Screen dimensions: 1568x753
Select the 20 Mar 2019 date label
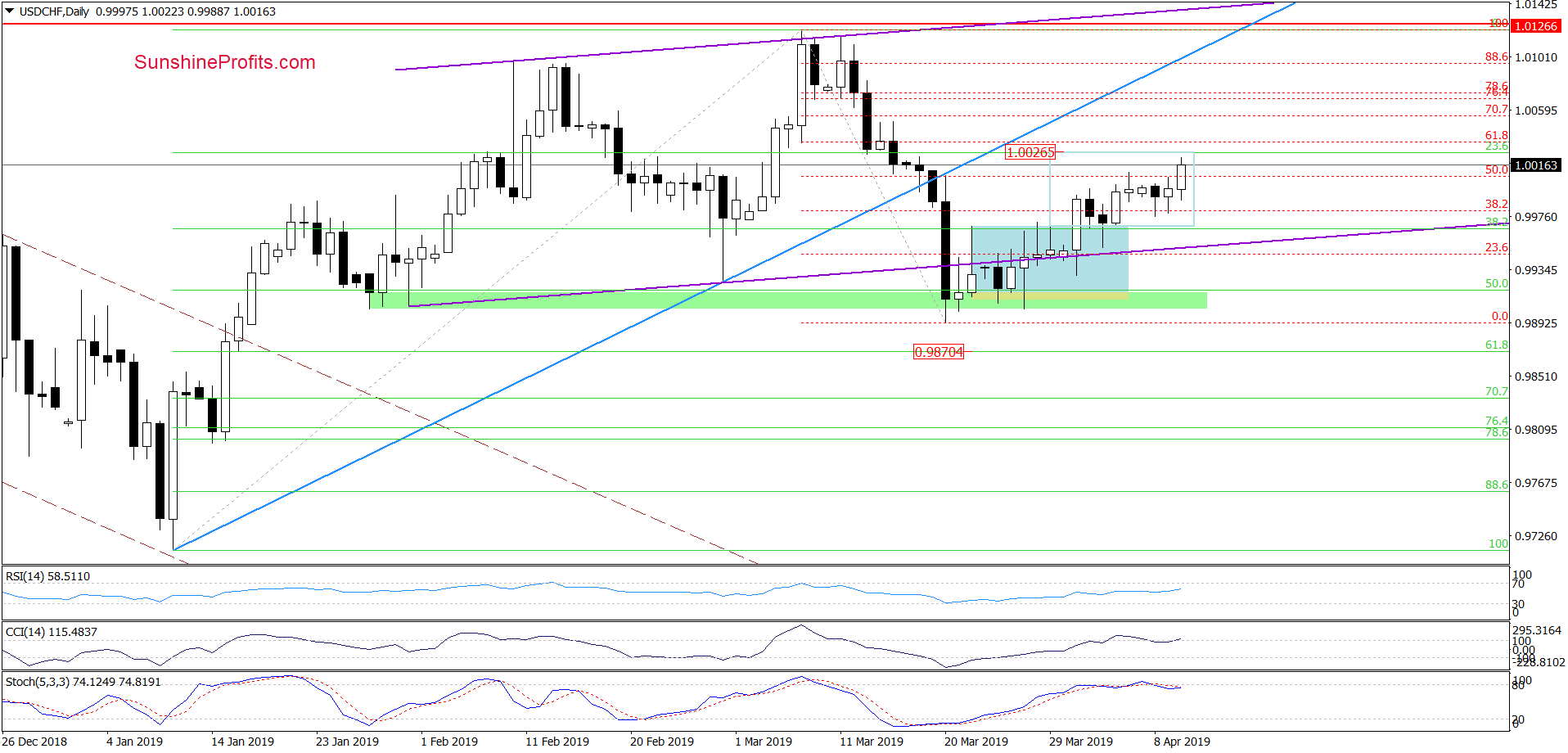976,742
